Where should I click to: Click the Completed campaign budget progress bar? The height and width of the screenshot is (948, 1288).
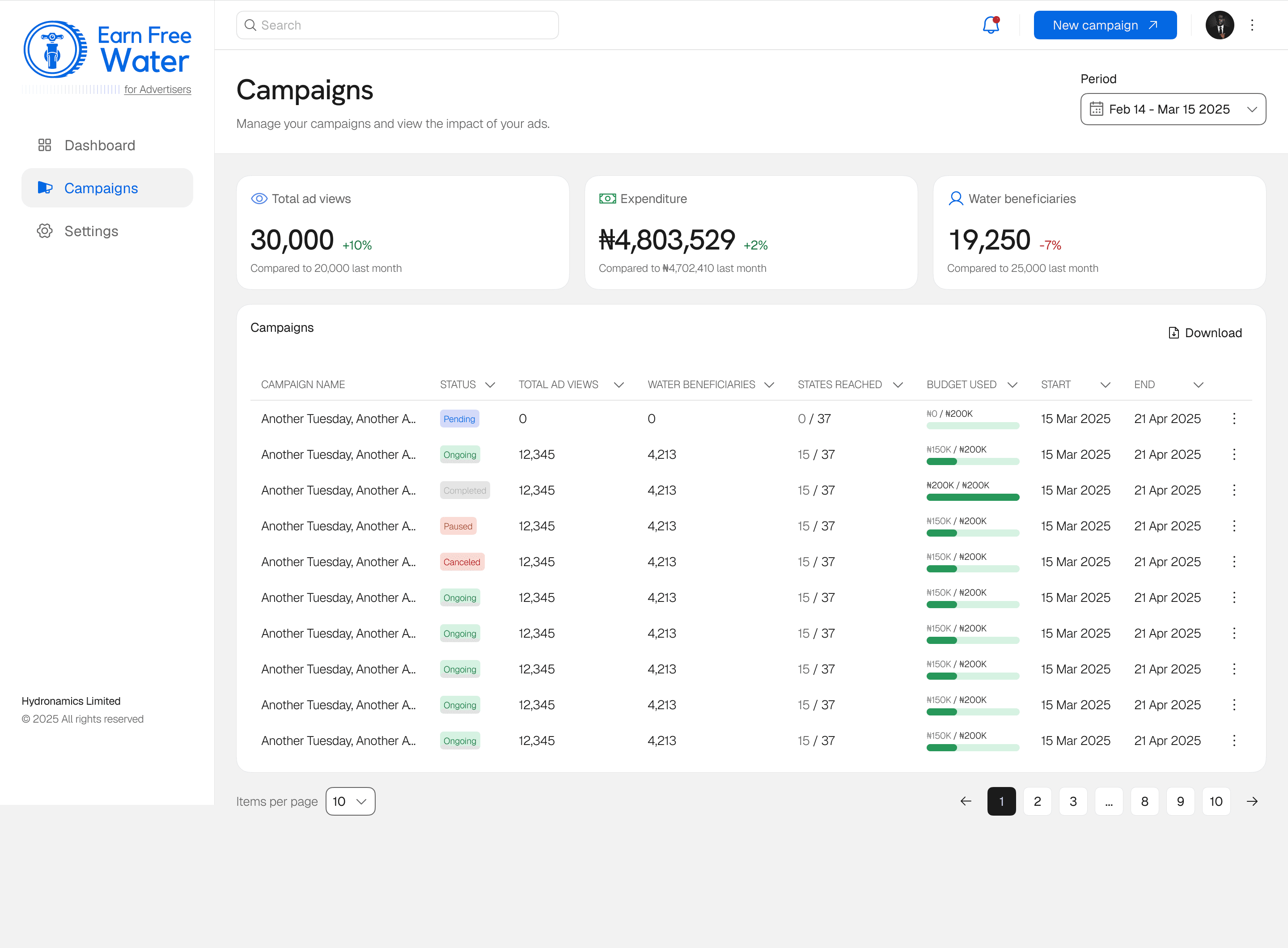point(972,498)
